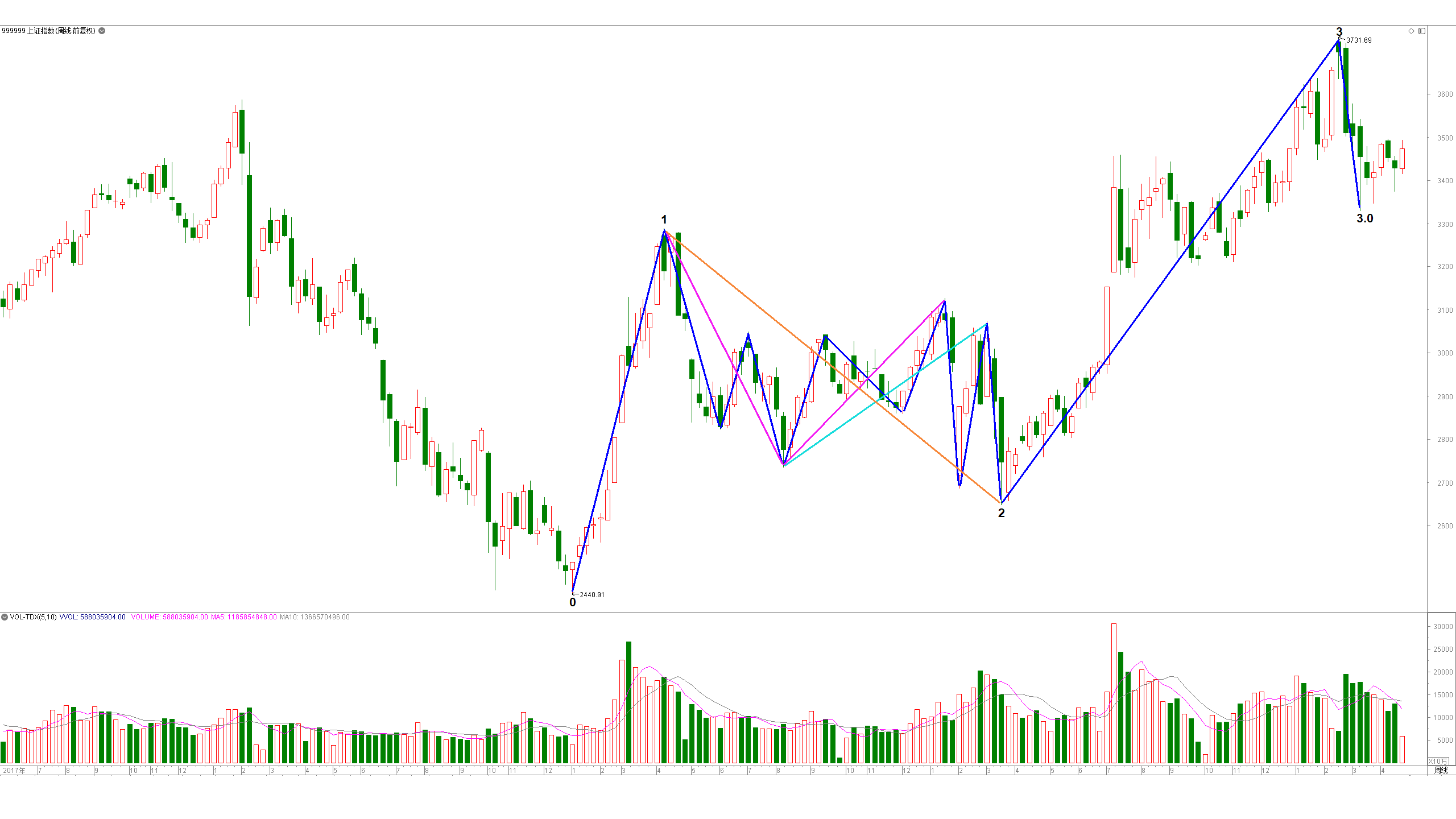Click the tallest red volume bar

(1114, 693)
